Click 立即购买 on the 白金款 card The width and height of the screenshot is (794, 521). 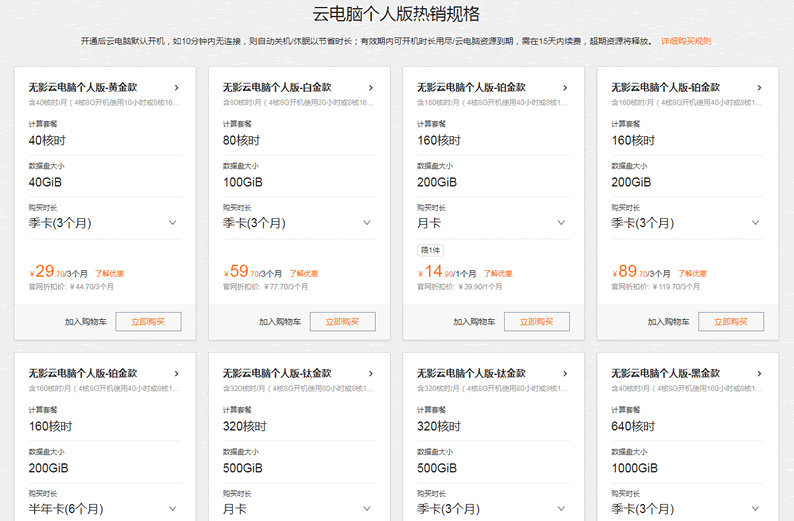(x=342, y=322)
